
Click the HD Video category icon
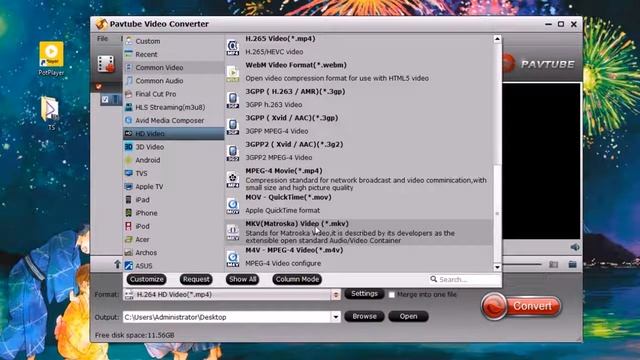point(129,133)
